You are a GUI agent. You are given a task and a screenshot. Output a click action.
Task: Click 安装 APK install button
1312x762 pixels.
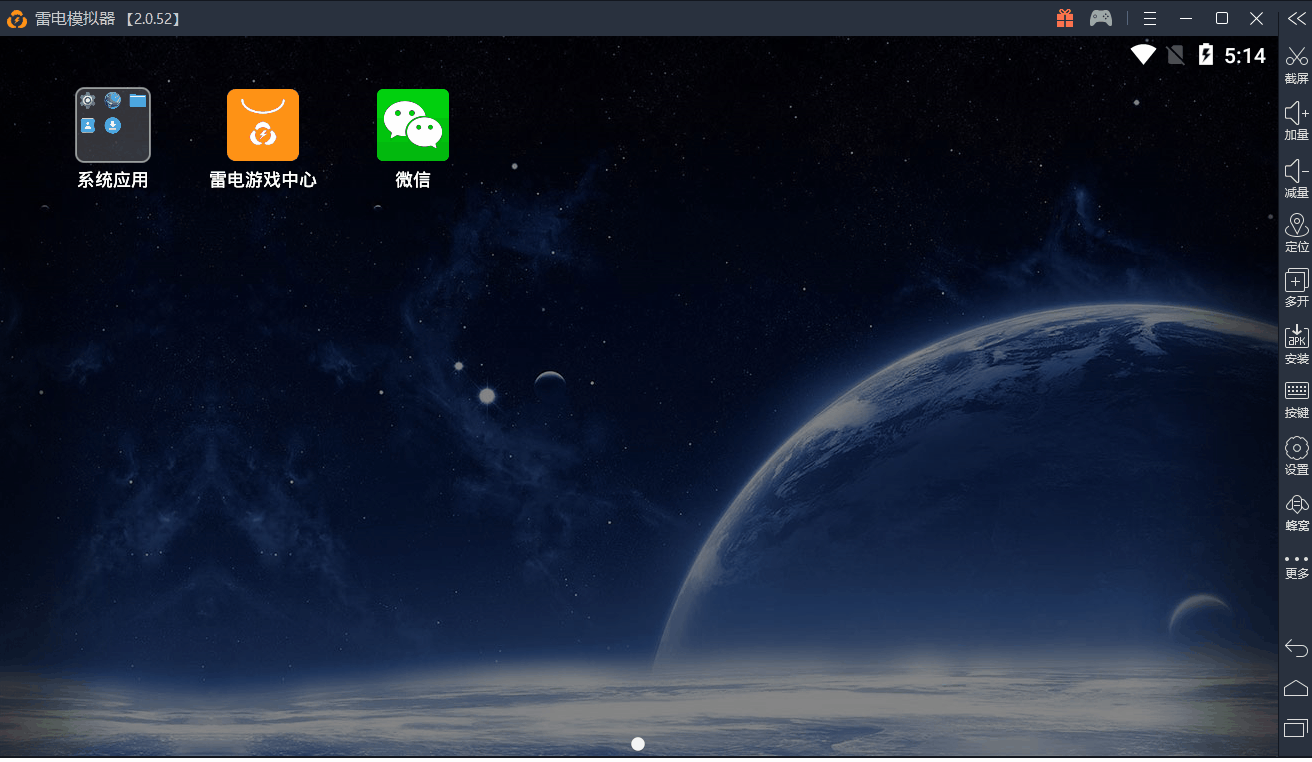(1297, 344)
